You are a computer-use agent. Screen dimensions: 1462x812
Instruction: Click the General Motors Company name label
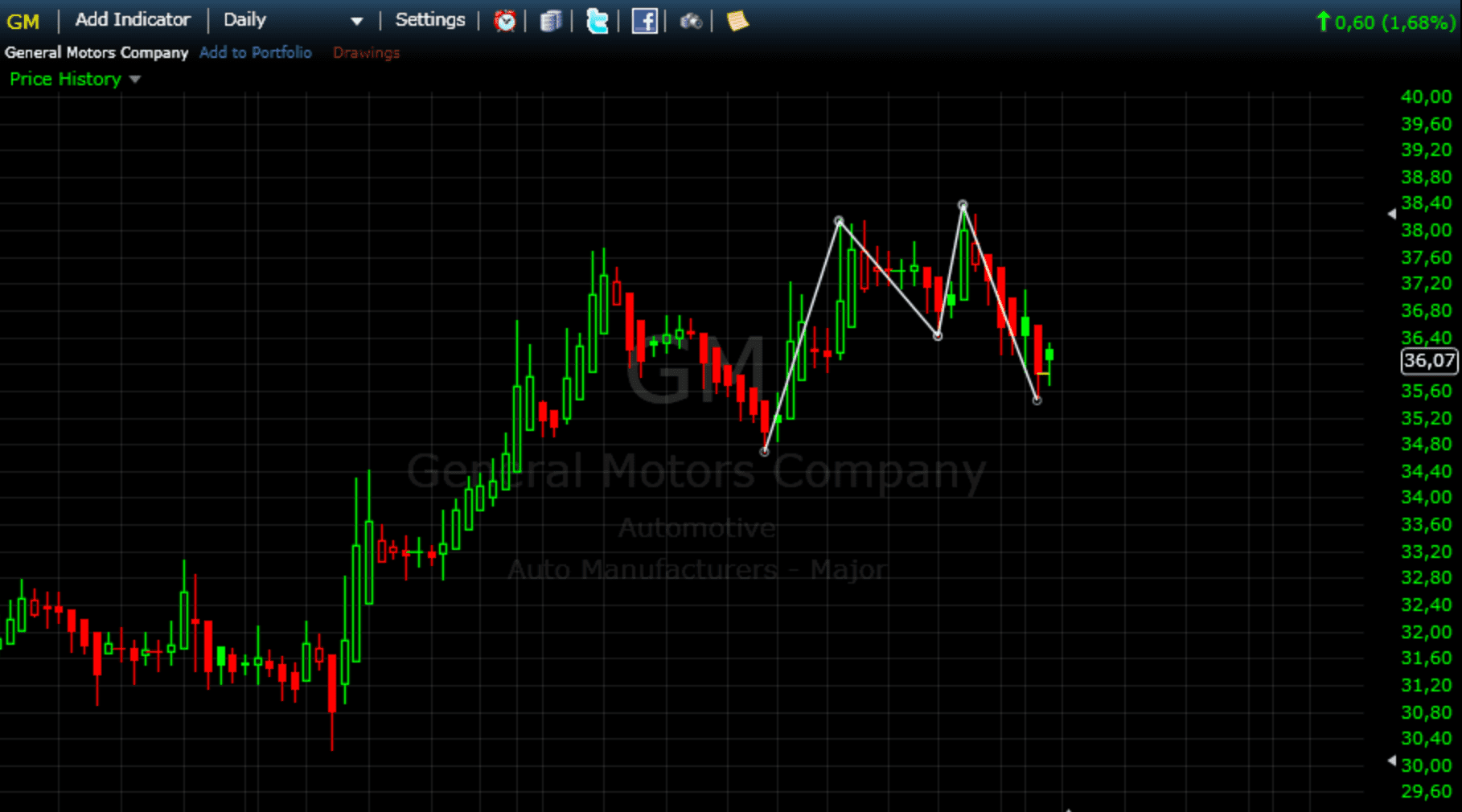pos(97,52)
